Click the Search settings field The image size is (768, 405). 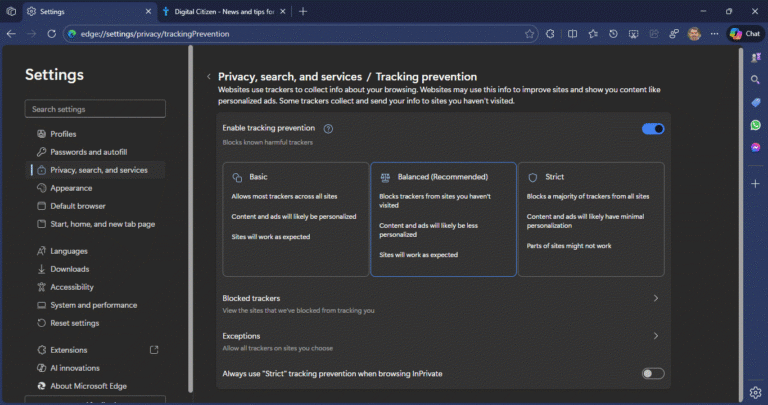95,109
